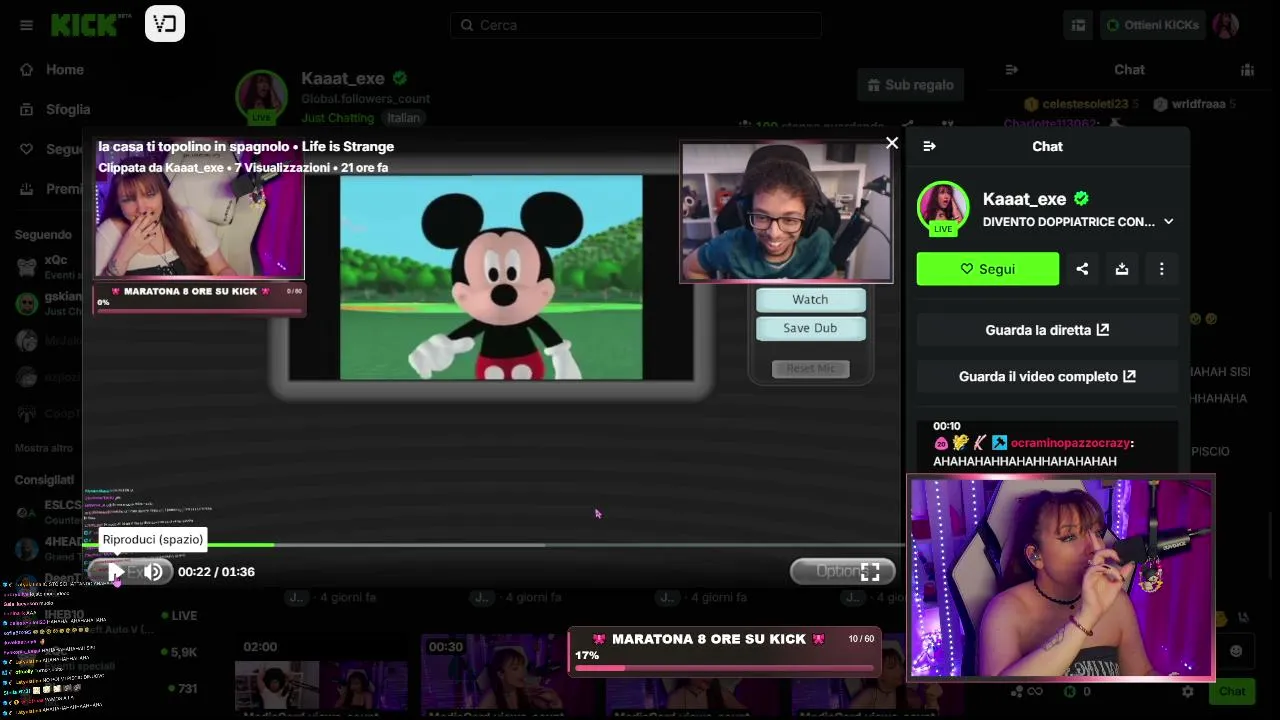Screen dimensions: 1280x720
Task: Open chat users icon in header
Action: coord(1247,69)
